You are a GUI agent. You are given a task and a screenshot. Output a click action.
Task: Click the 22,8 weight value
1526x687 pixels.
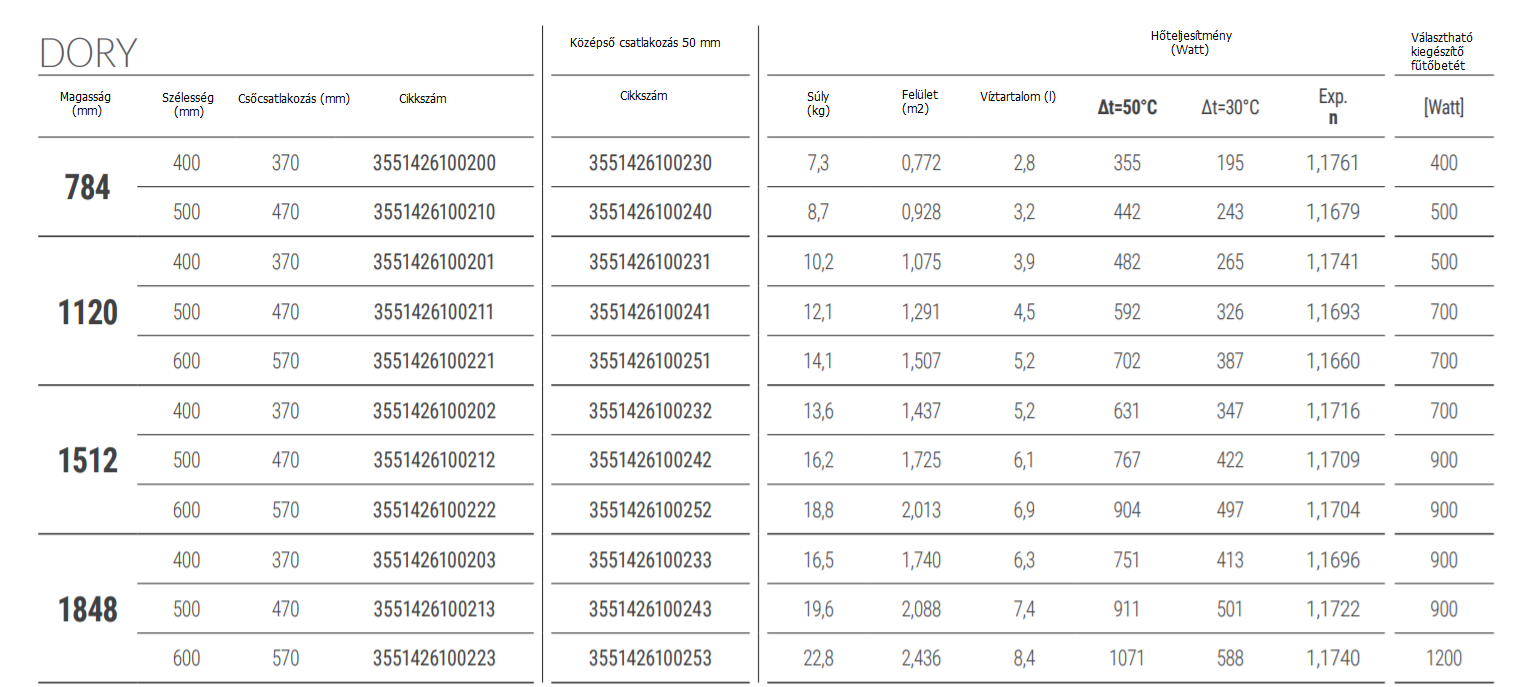(819, 658)
